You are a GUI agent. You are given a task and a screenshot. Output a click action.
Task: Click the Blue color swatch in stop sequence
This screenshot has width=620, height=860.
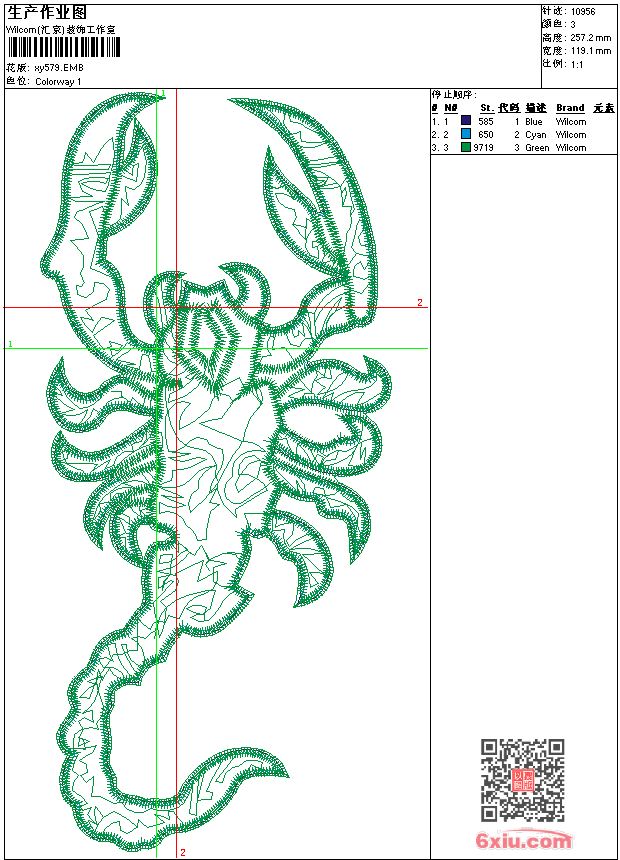pyautogui.click(x=466, y=121)
